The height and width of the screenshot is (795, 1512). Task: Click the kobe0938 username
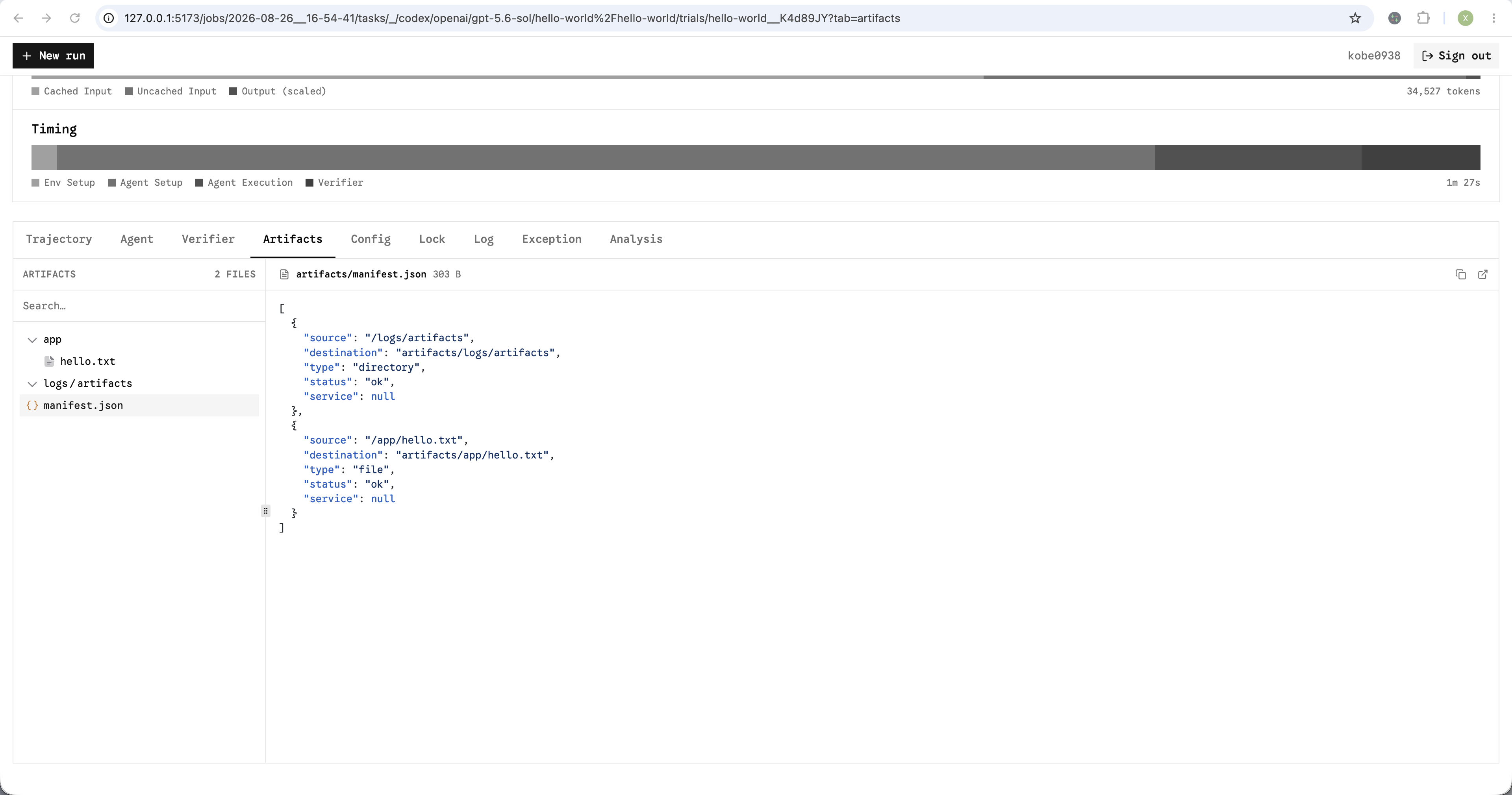coord(1374,56)
